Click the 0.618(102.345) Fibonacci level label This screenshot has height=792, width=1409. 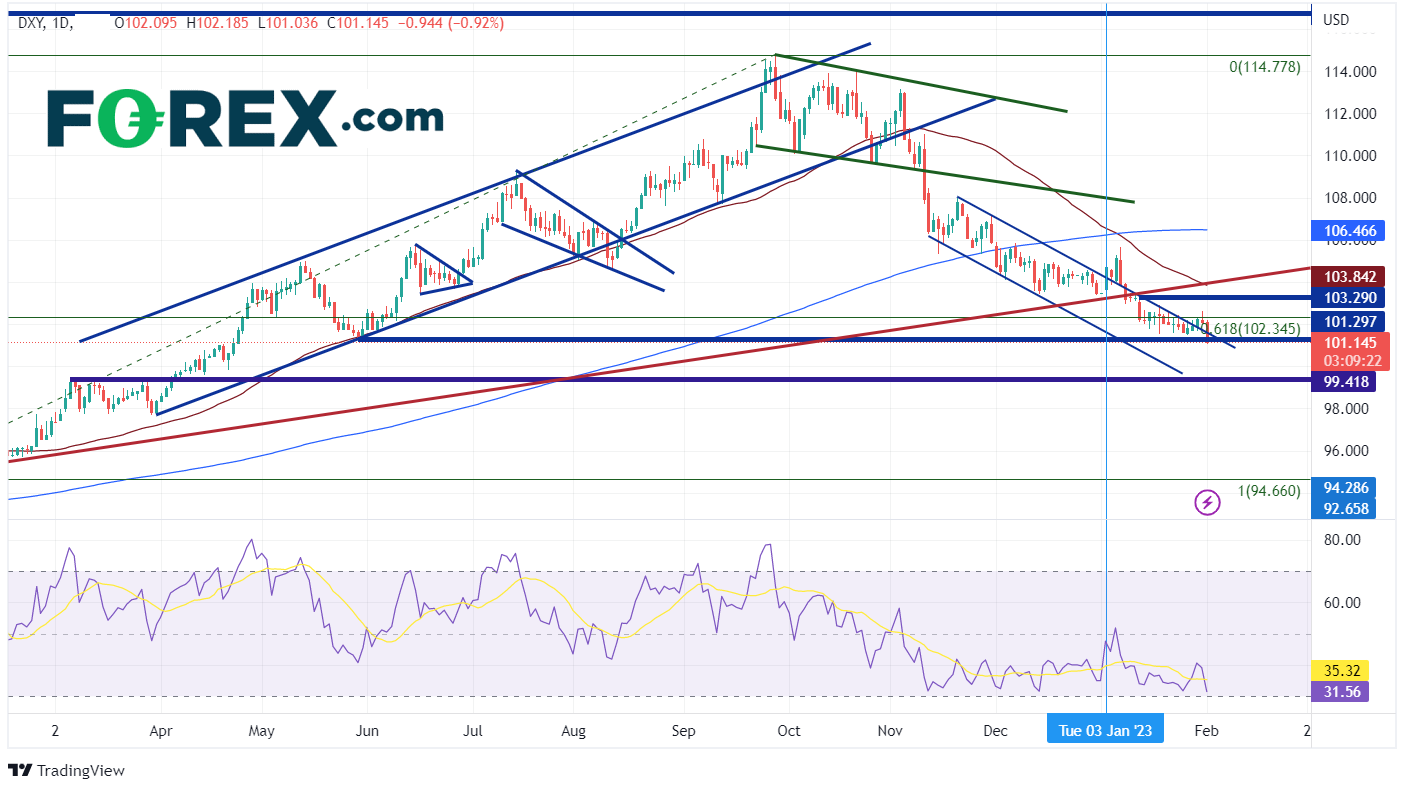(1256, 328)
